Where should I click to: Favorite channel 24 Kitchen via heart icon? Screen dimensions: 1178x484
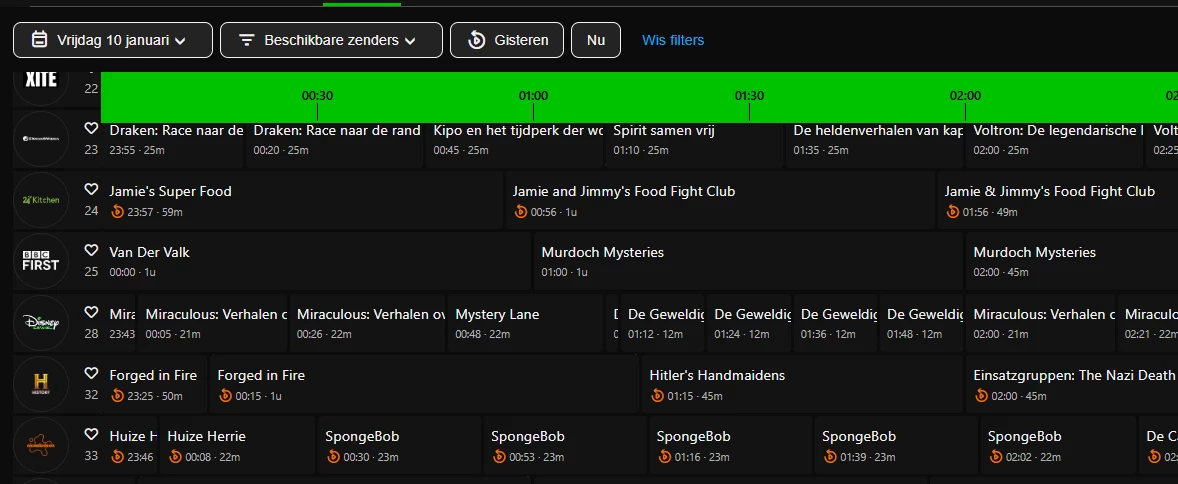pos(92,189)
